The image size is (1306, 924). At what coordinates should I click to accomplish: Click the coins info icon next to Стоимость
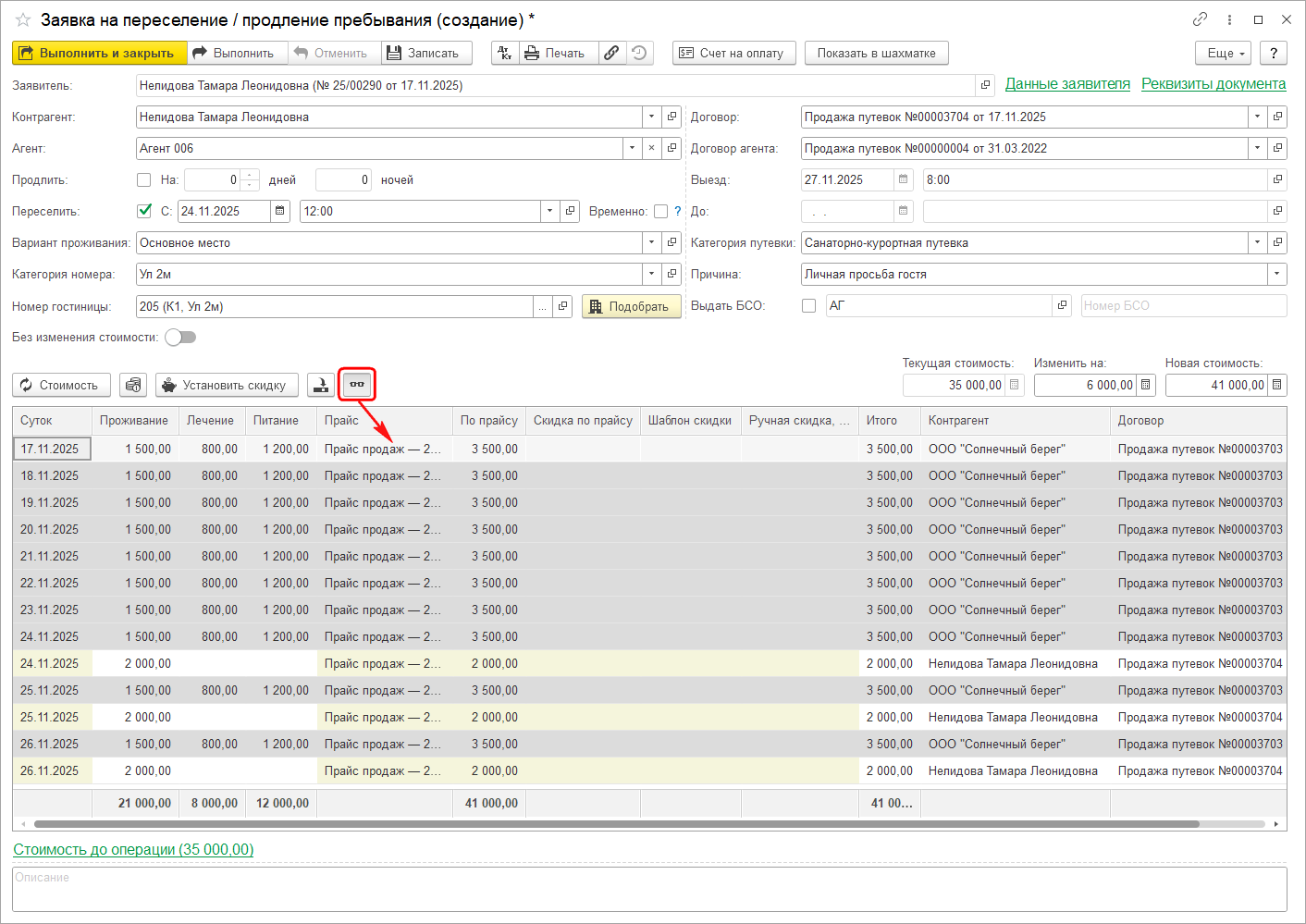[x=133, y=385]
